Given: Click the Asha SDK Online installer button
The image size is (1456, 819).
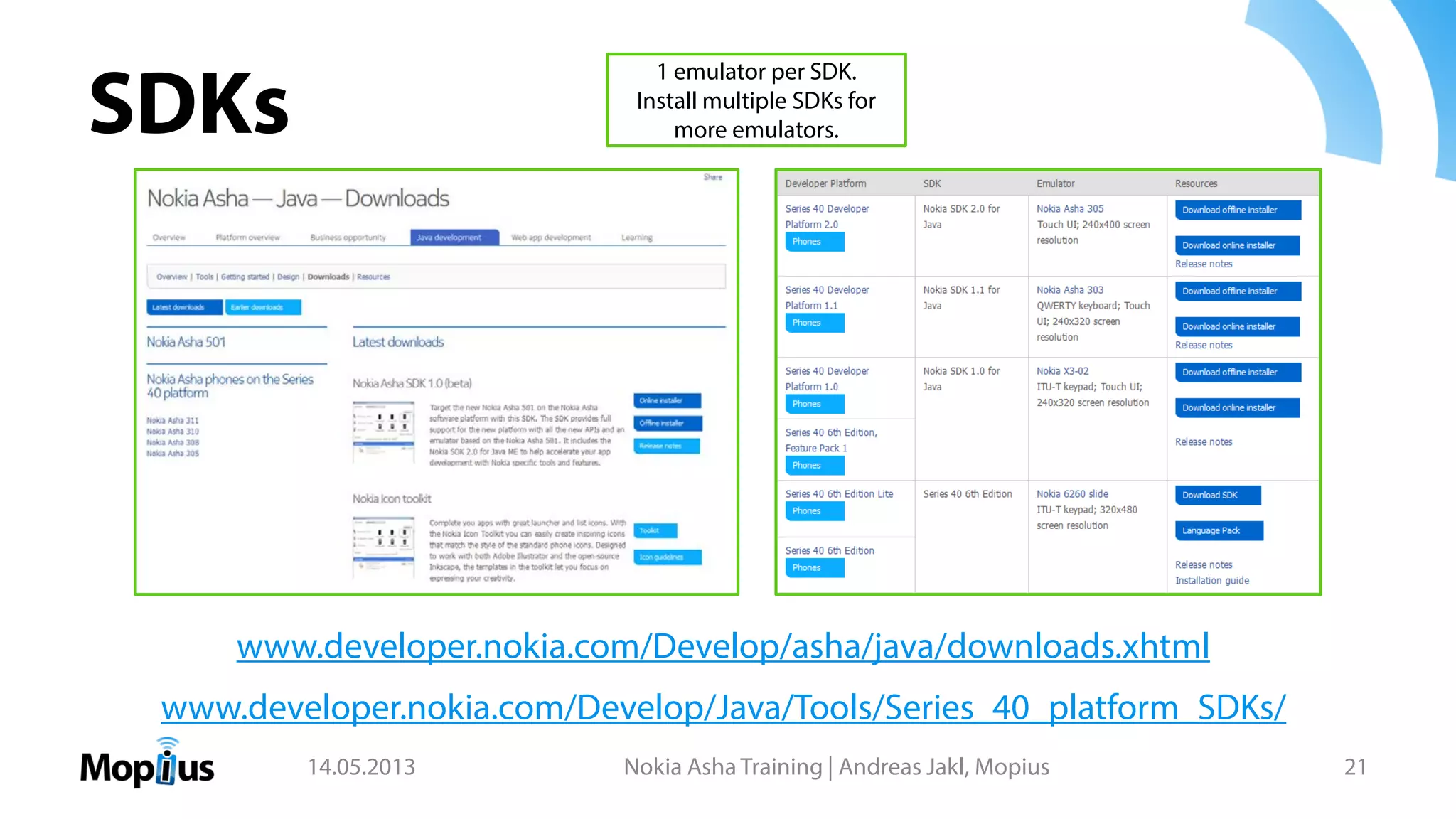Looking at the screenshot, I should tap(668, 401).
